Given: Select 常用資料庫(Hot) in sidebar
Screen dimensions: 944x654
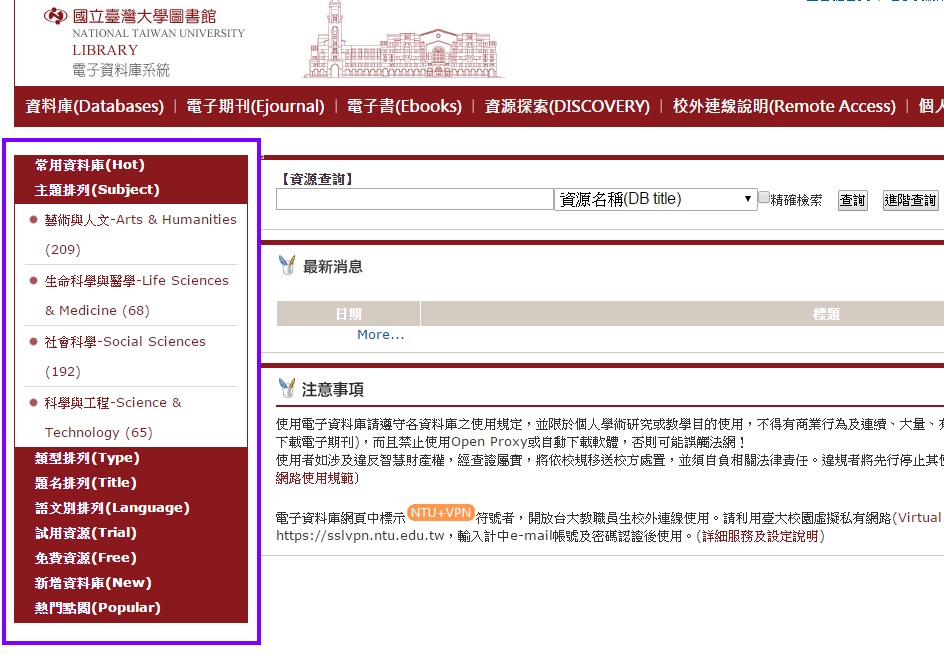Looking at the screenshot, I should (90, 164).
